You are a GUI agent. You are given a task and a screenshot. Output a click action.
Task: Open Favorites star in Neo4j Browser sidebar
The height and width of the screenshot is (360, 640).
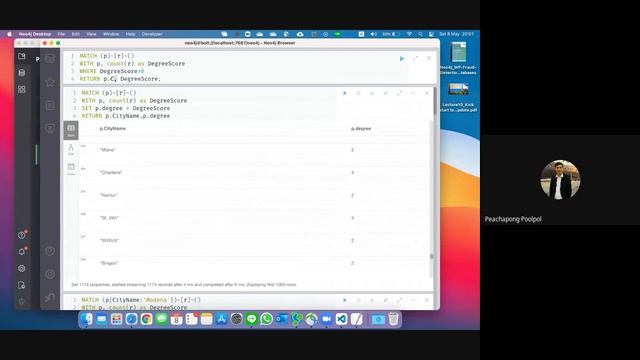point(50,82)
